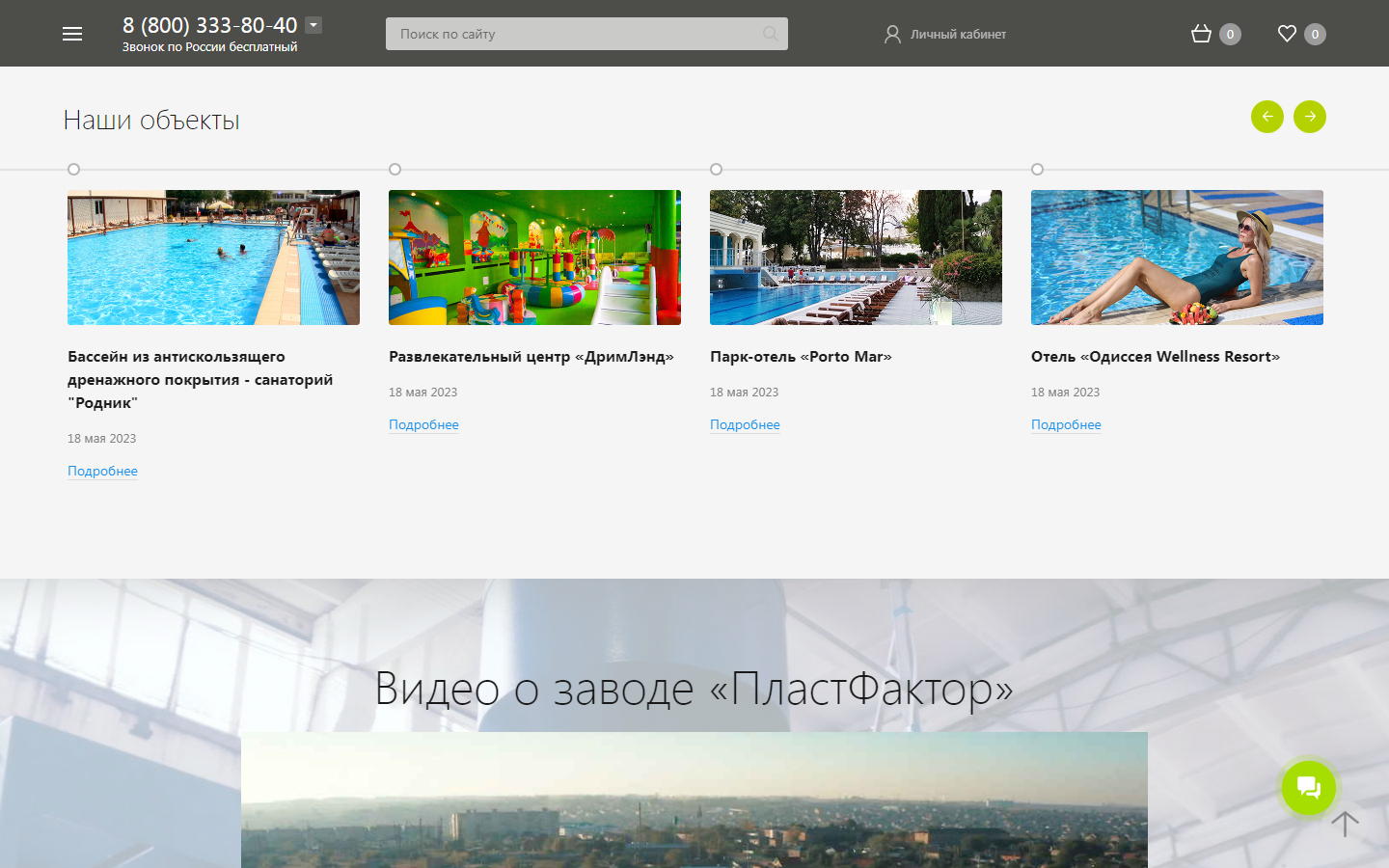Screen dimensions: 1389x868
Task: Open the shopping basket icon
Action: click(x=1201, y=34)
